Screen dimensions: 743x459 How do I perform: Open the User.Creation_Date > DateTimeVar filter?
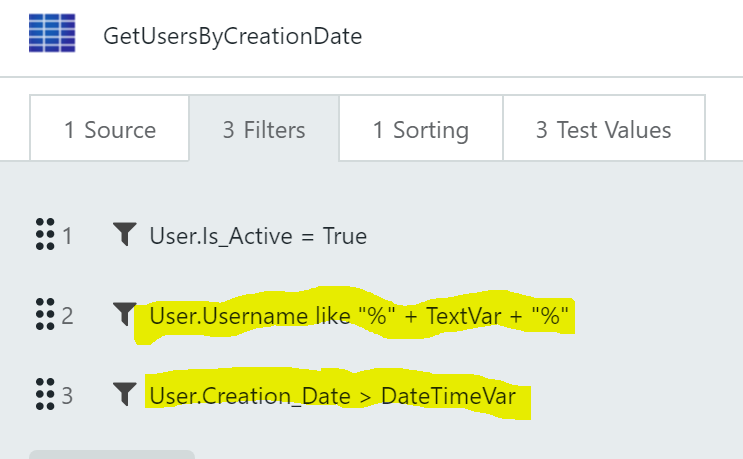(332, 397)
